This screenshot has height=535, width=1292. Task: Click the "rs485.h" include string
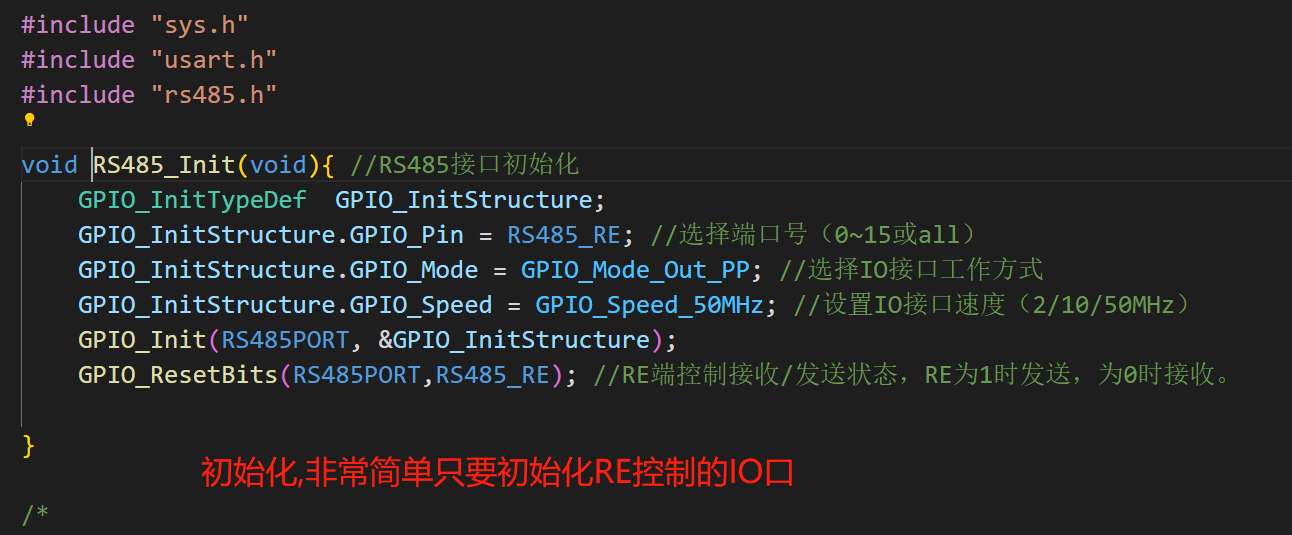[x=213, y=94]
